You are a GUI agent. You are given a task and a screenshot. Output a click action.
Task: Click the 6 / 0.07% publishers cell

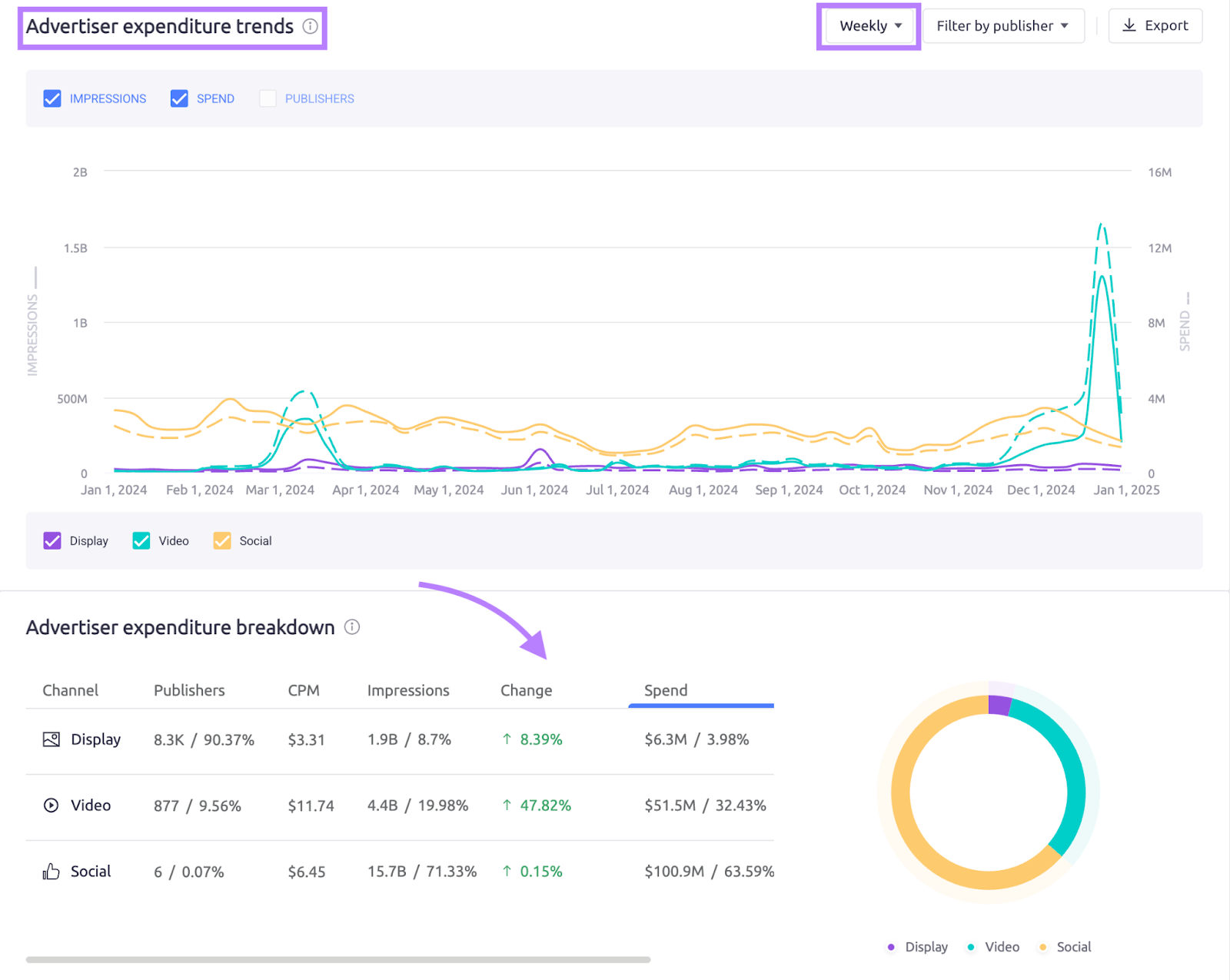pos(189,872)
